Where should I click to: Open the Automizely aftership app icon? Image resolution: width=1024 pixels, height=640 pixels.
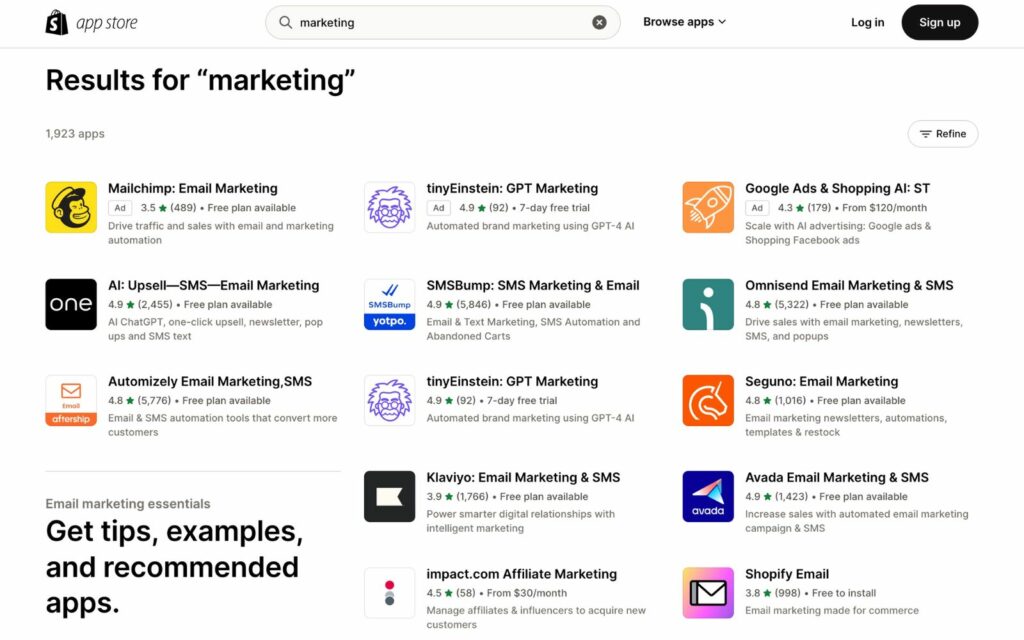[71, 400]
